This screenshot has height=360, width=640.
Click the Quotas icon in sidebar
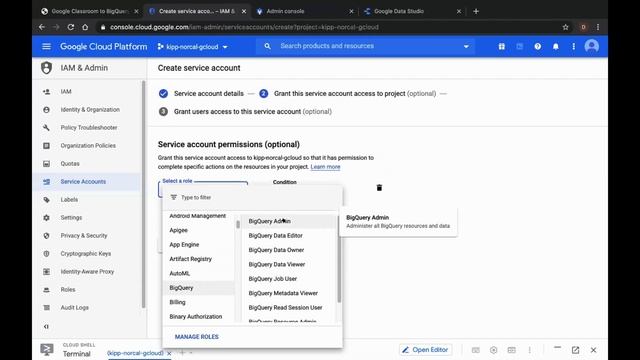point(47,164)
